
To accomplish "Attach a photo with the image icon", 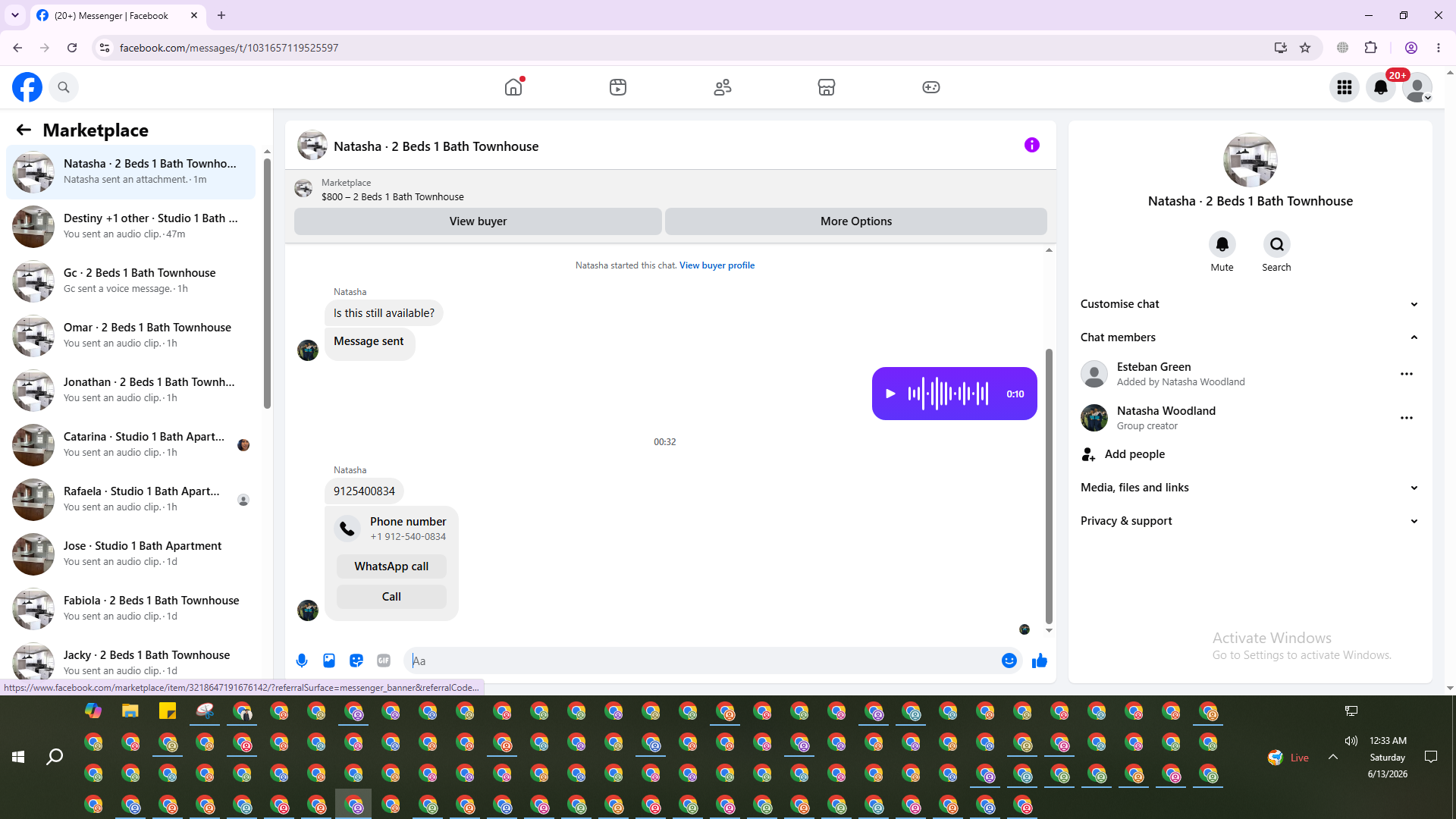I will click(x=329, y=661).
